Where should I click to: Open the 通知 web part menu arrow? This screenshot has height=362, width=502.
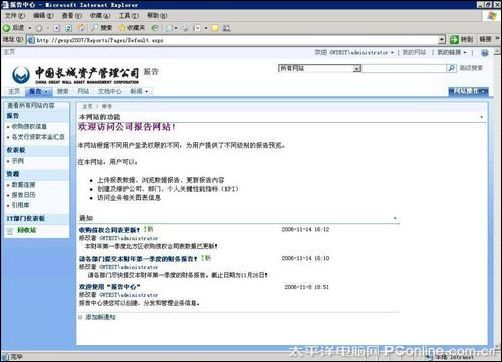(x=395, y=218)
